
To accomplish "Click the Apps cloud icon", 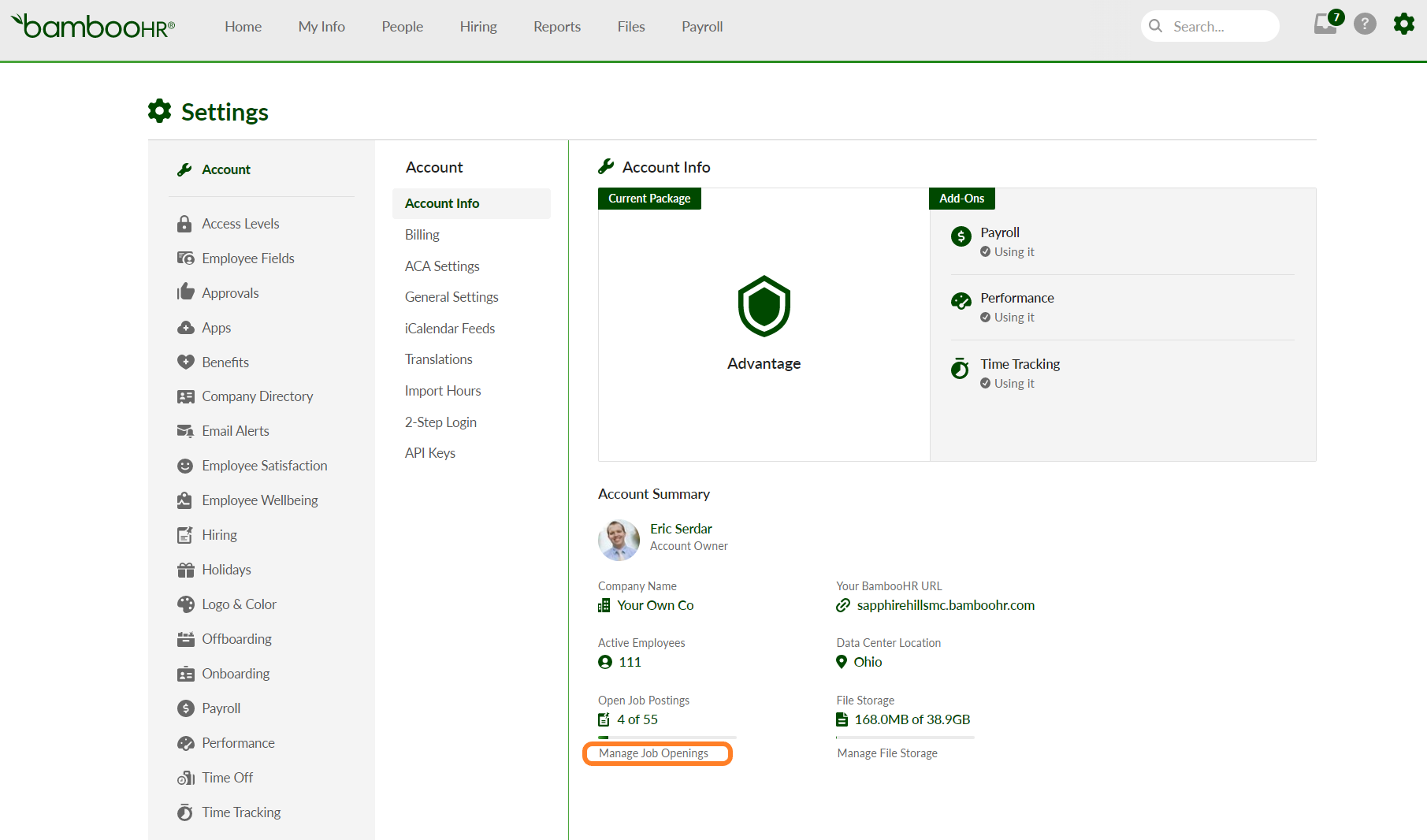I will pos(185,328).
